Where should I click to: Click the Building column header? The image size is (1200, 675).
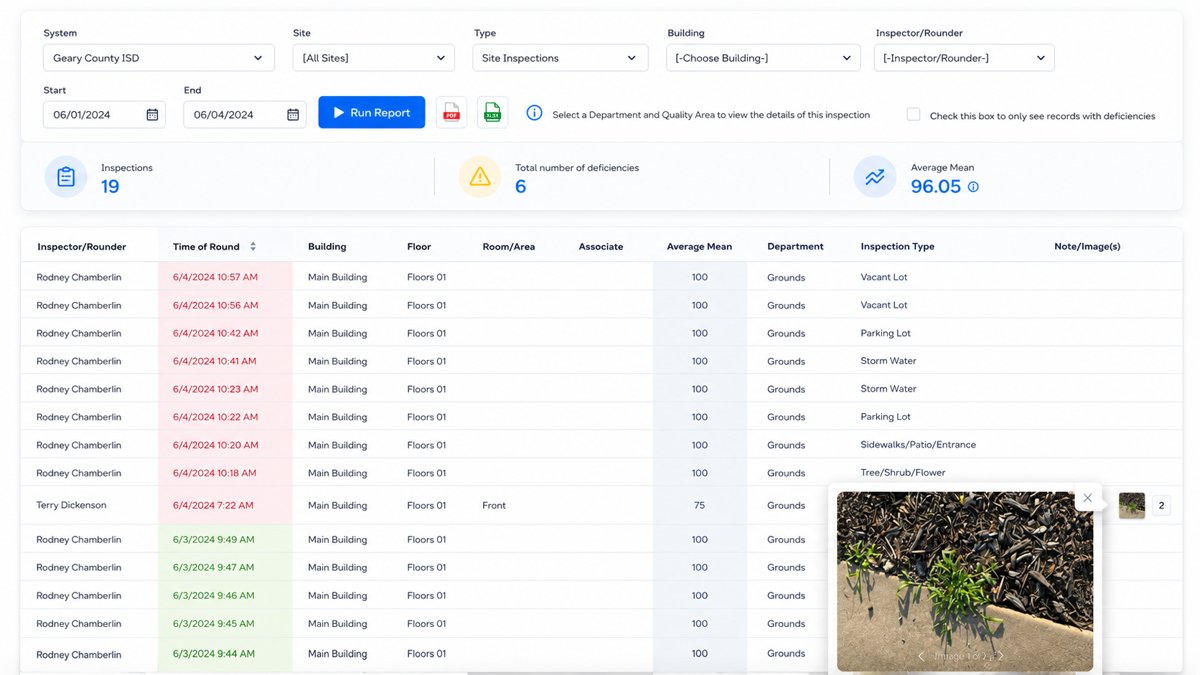[x=327, y=246]
